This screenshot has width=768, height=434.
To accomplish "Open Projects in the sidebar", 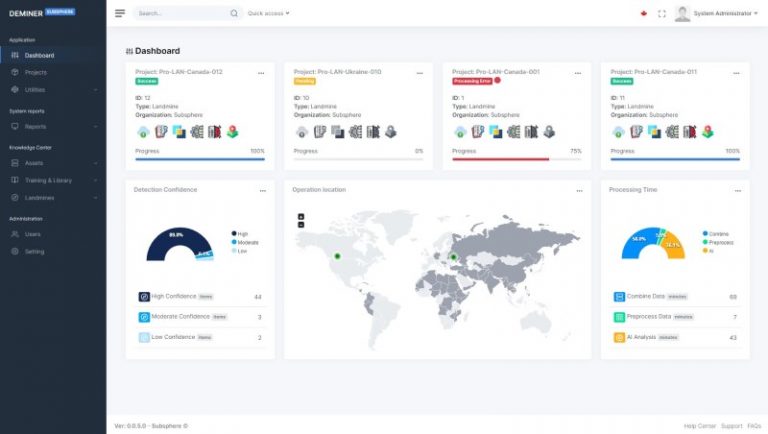I will 36,72.
